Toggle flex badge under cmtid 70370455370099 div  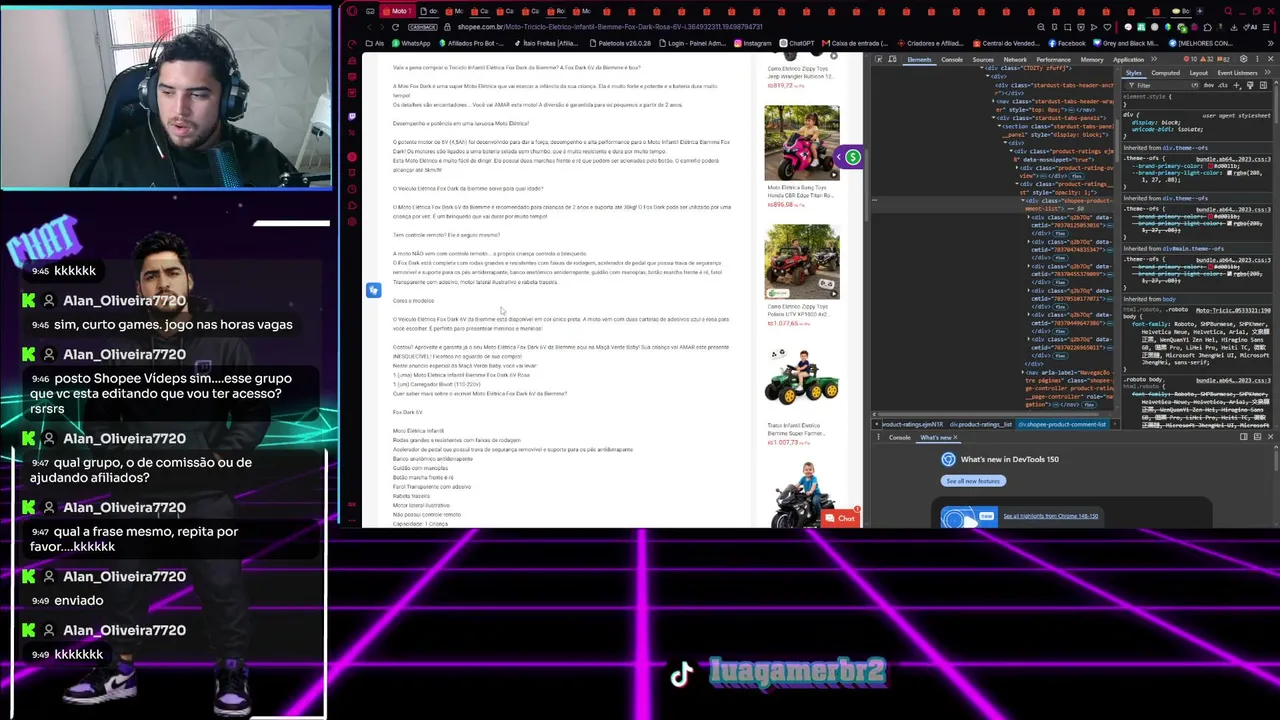pyautogui.click(x=1058, y=284)
